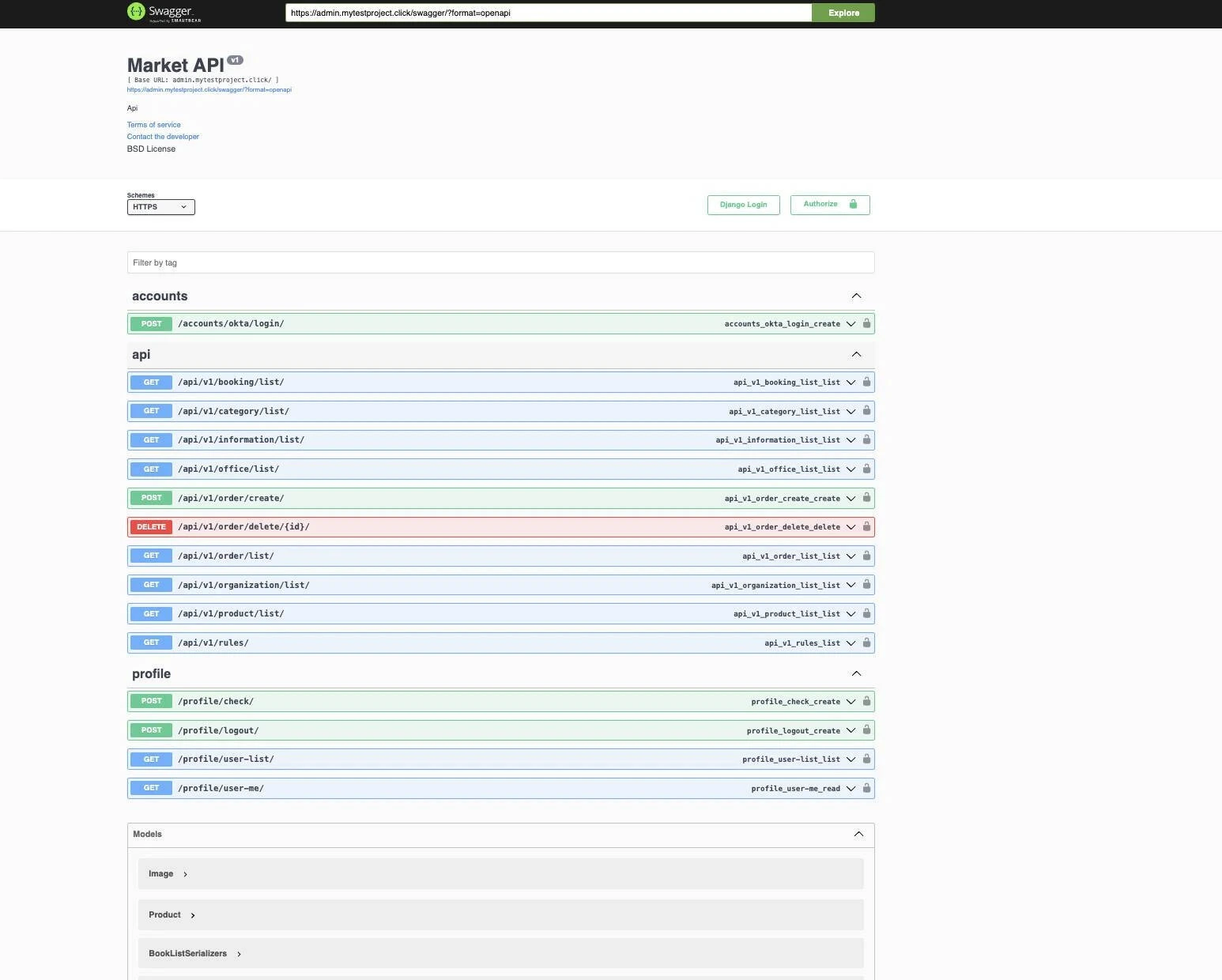Click lock icon on /profile/check/ row
This screenshot has width=1222, height=980.
pyautogui.click(x=866, y=701)
